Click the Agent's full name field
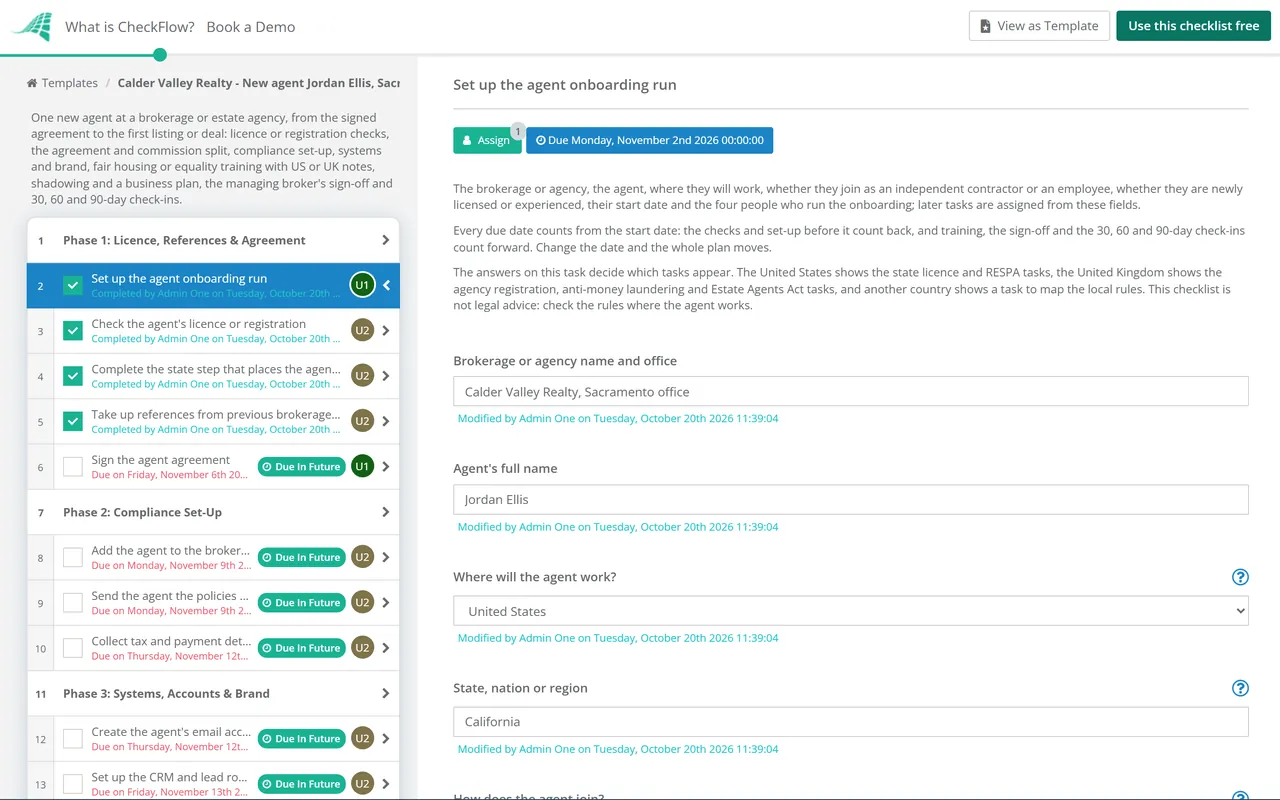The width and height of the screenshot is (1280, 800). [x=851, y=499]
